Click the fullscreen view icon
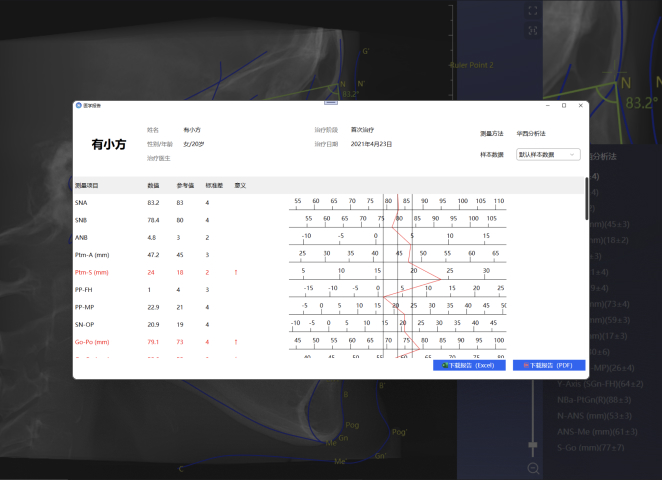Viewport: 662px width, 480px height. point(533,11)
